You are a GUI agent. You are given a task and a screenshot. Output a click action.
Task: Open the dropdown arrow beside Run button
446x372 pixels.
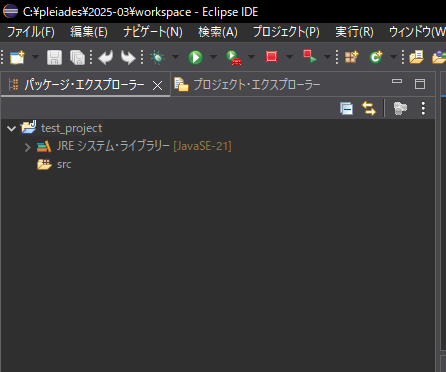pos(213,57)
